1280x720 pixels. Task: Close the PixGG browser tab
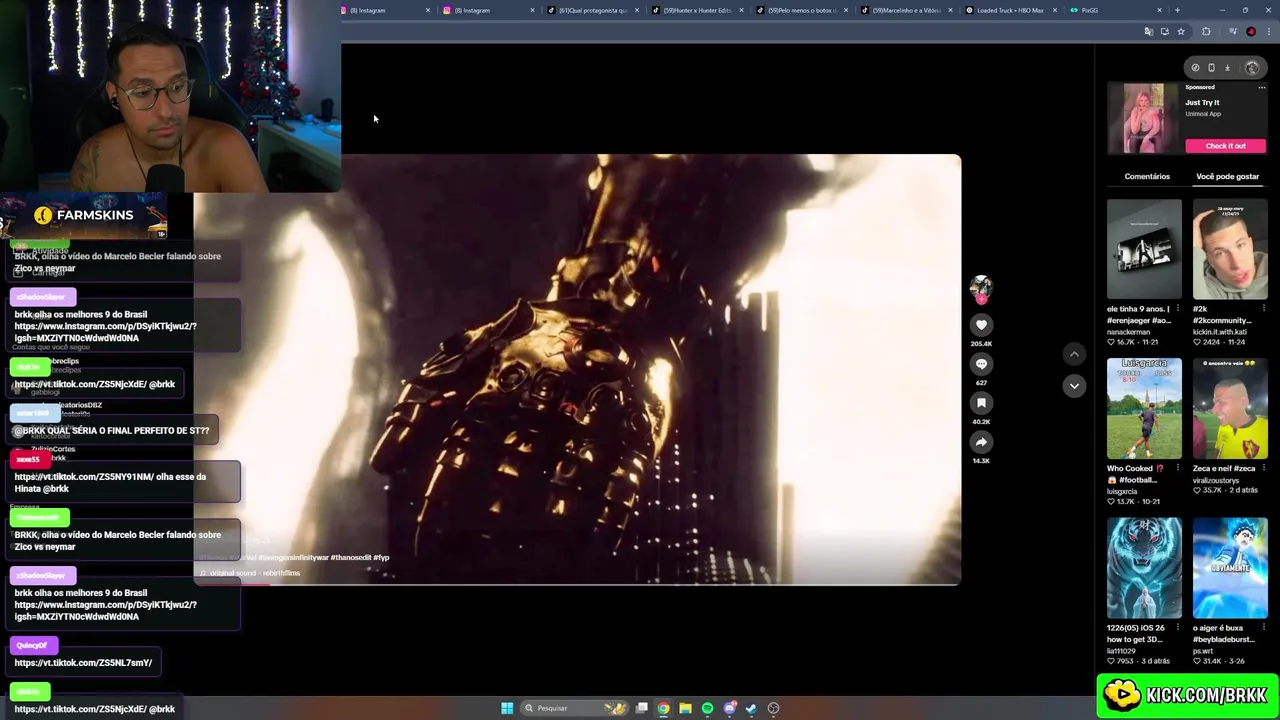pyautogui.click(x=1160, y=10)
